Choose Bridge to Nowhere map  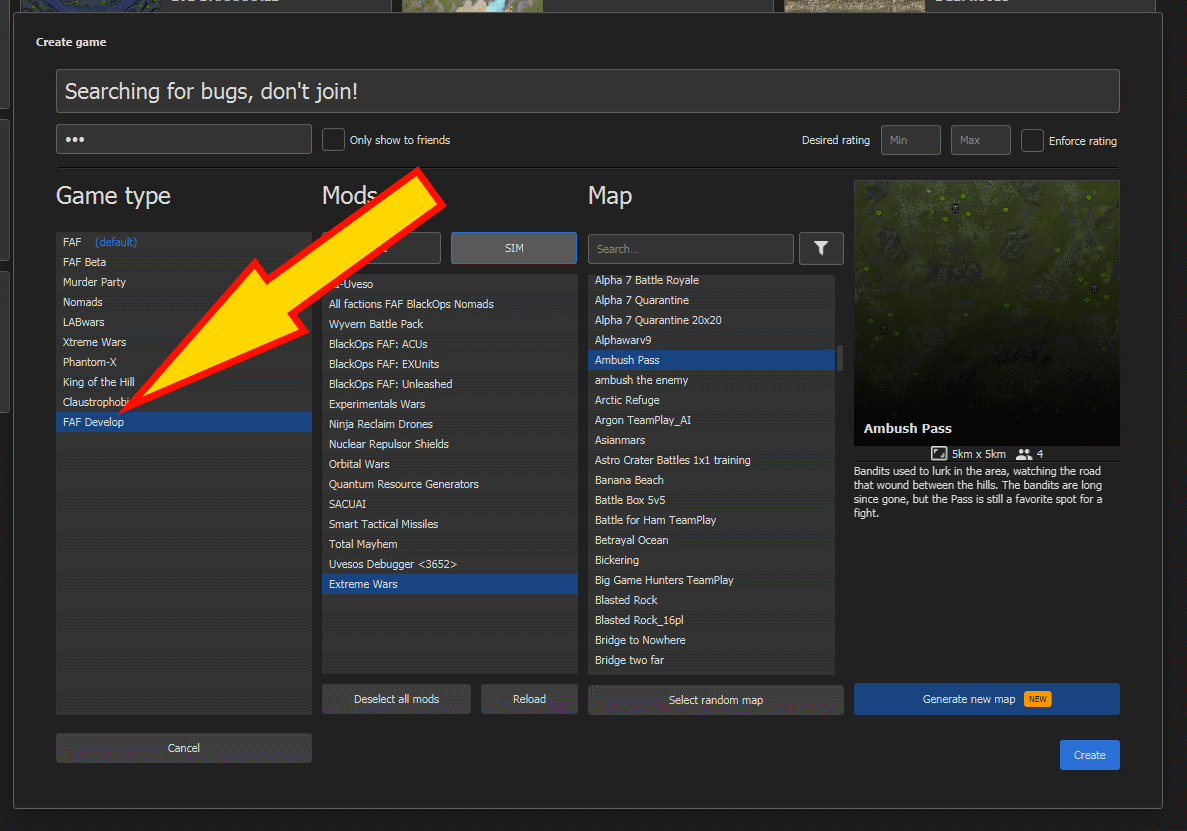tap(711, 640)
